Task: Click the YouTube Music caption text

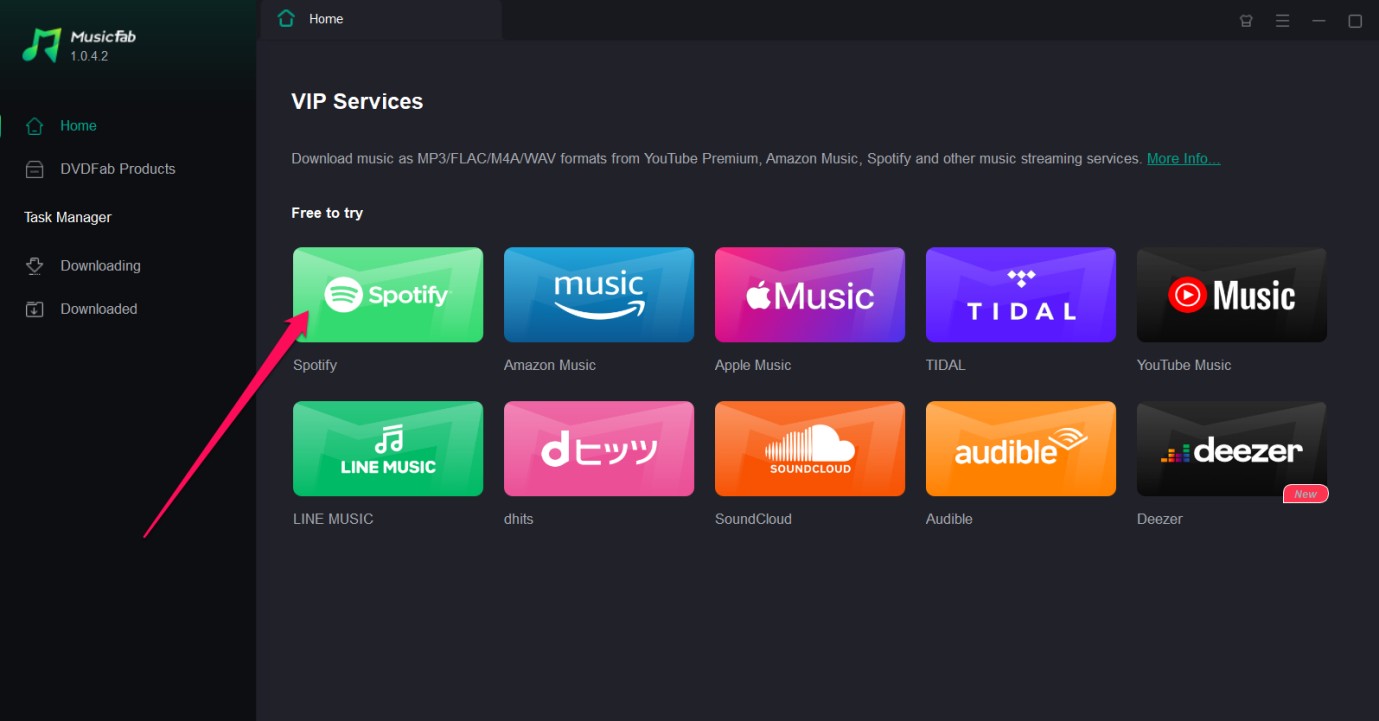Action: click(x=1184, y=365)
